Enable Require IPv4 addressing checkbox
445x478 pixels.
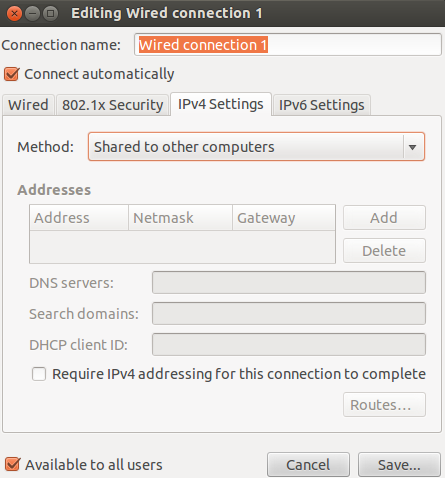pyautogui.click(x=39, y=374)
